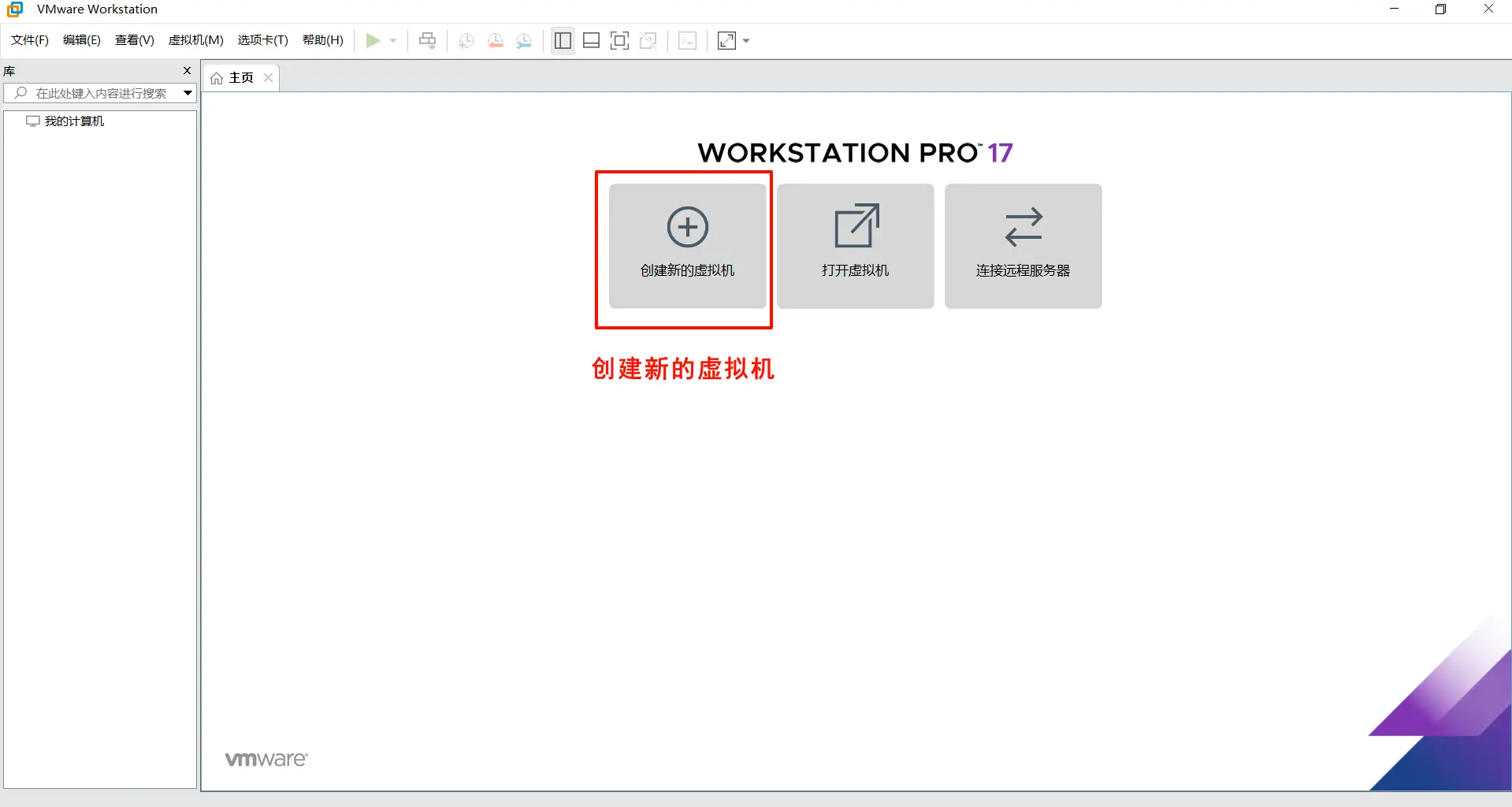This screenshot has height=807, width=1512.
Task: Open the 虚拟机(M) menu
Action: (196, 40)
